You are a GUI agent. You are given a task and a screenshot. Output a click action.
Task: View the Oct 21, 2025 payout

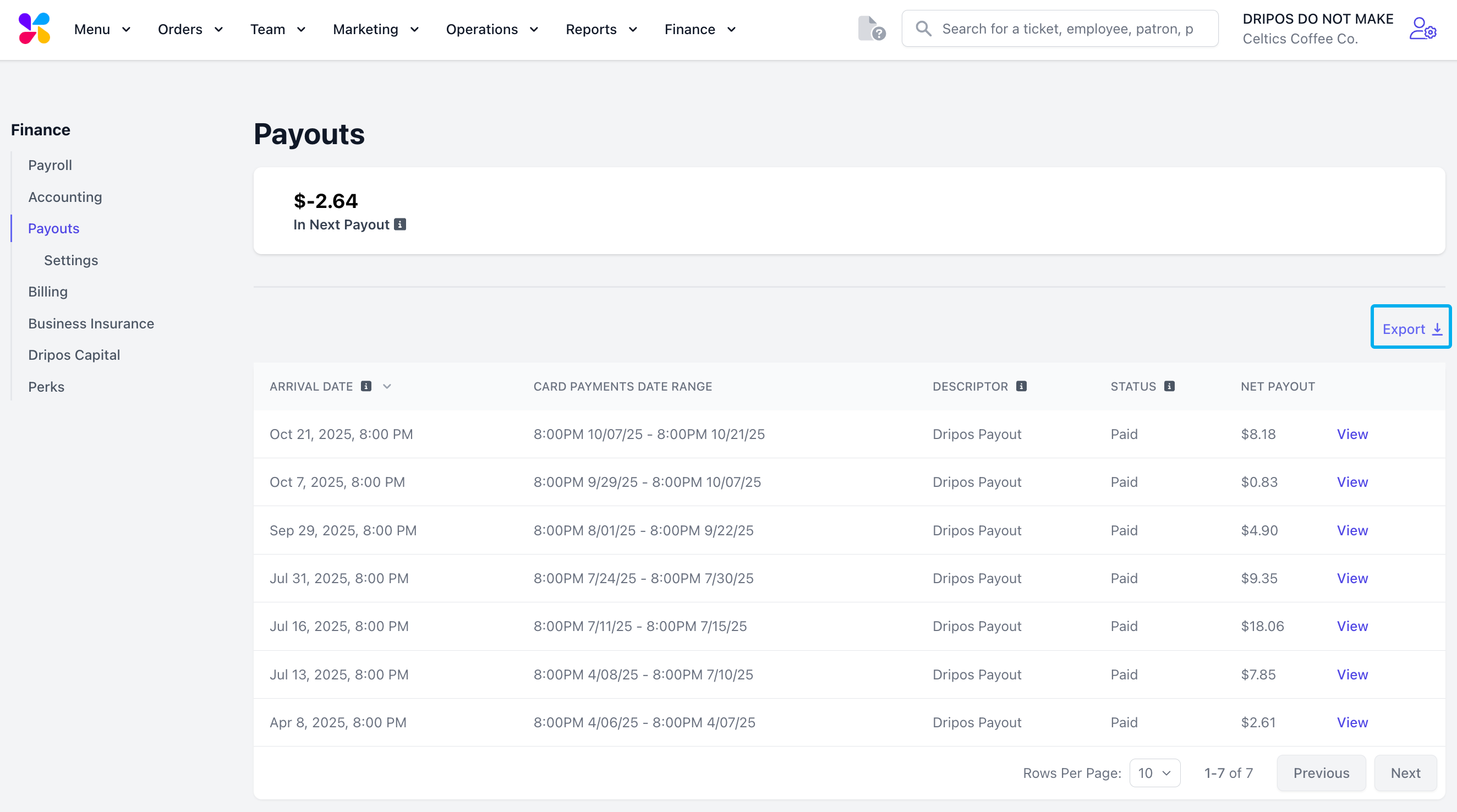[x=1352, y=434]
